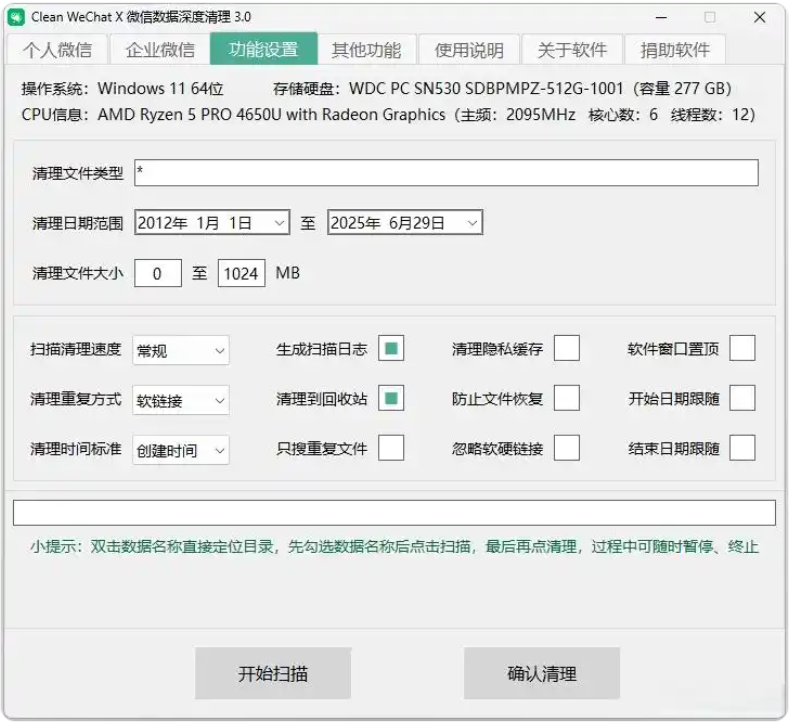Open the 清理重复方式 dropdown

pyautogui.click(x=181, y=400)
